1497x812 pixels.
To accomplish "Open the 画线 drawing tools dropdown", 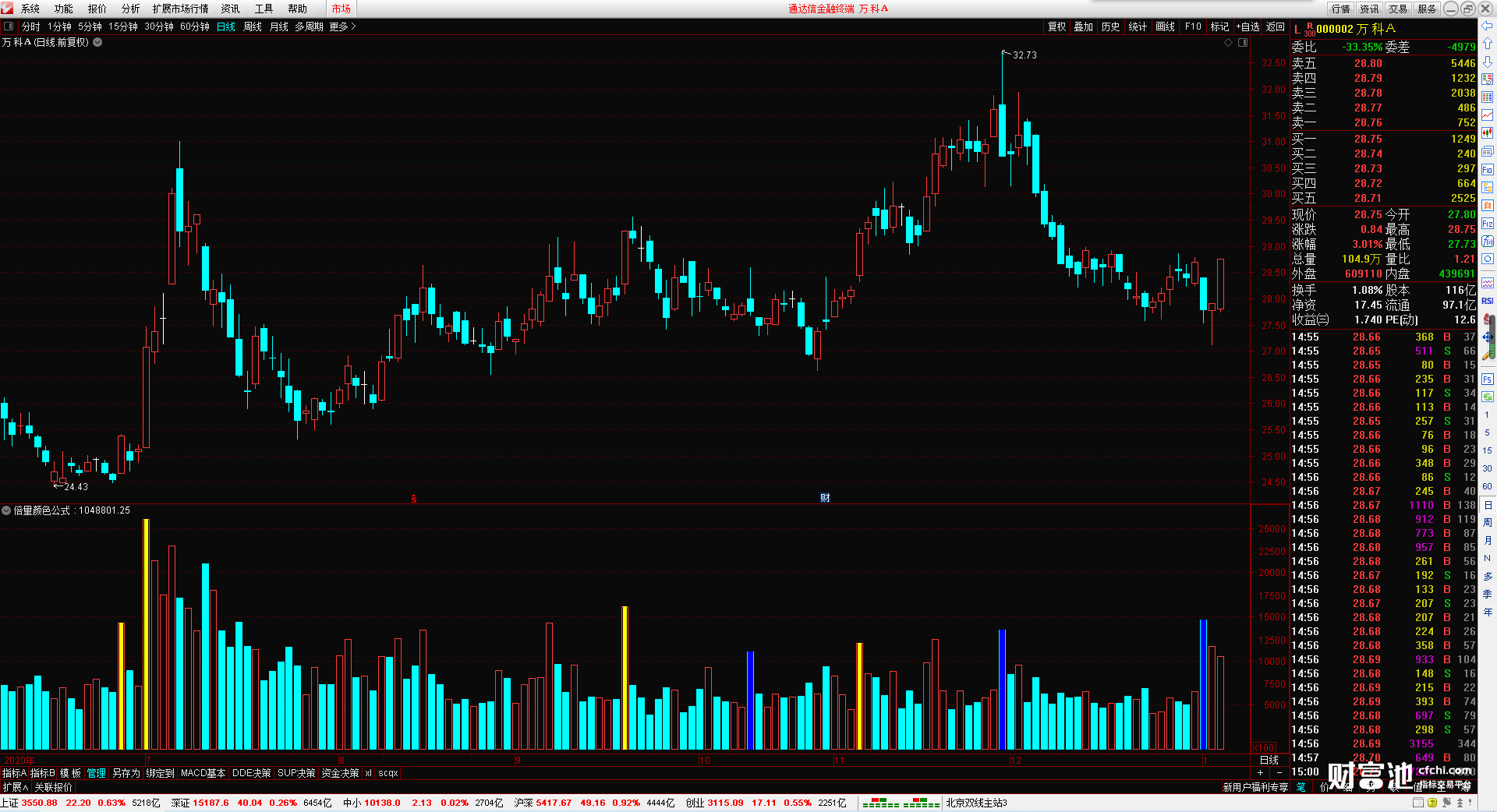I will 1165,26.
